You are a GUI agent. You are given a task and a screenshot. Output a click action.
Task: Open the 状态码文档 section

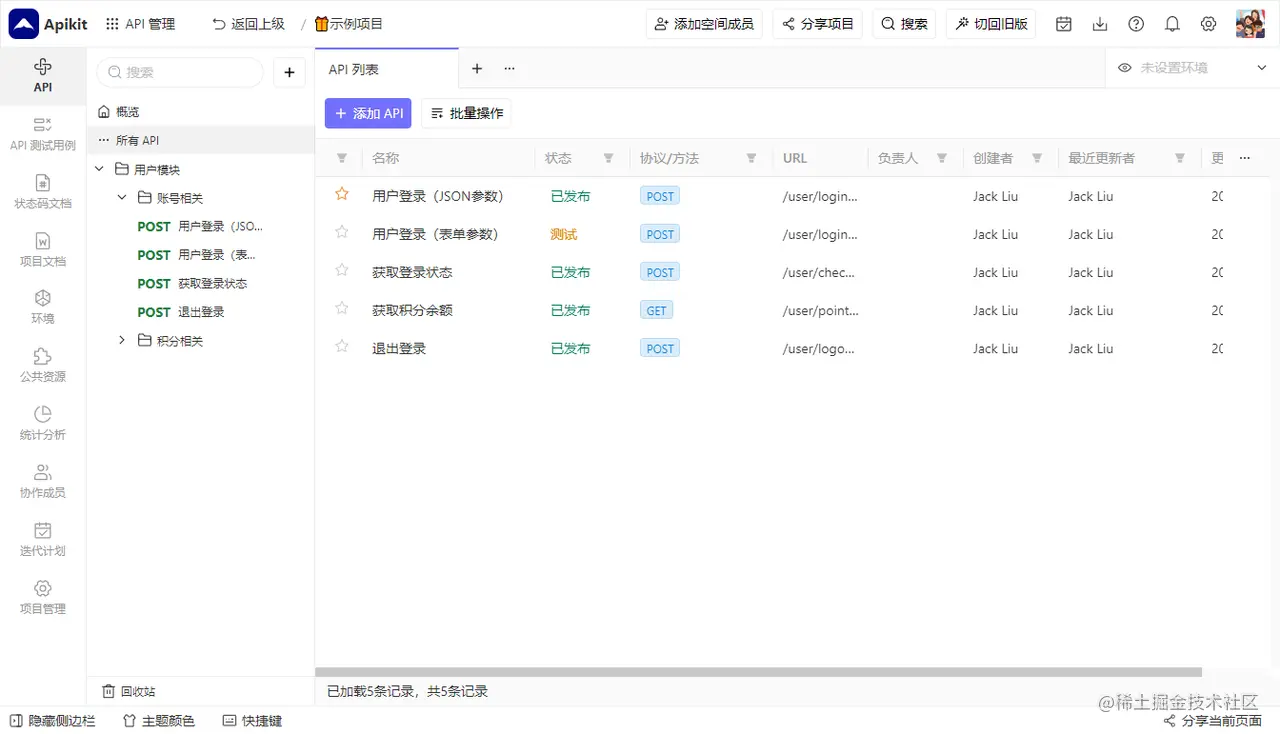42,191
